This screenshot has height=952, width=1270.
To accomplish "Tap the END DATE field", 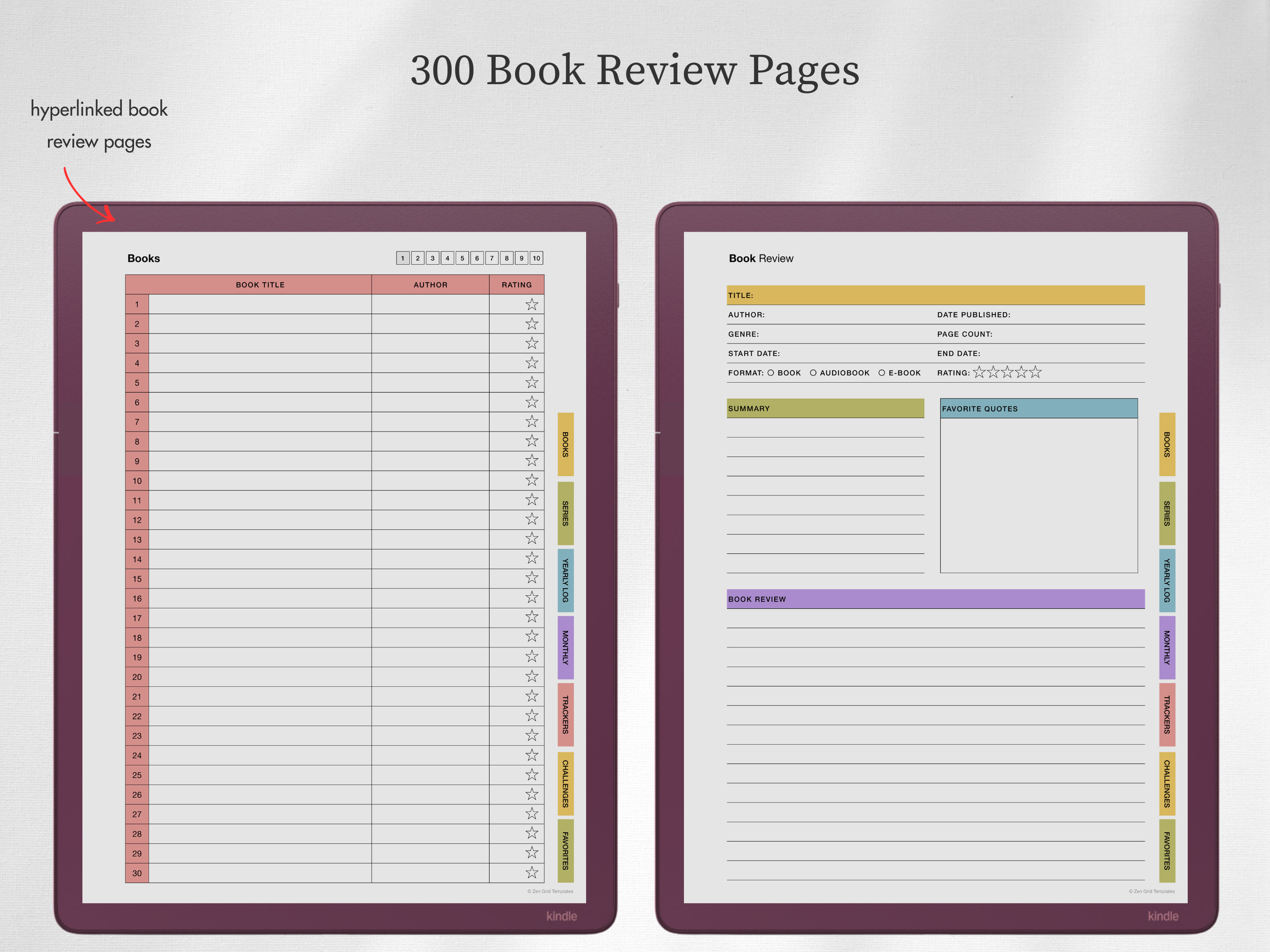I will (1040, 353).
